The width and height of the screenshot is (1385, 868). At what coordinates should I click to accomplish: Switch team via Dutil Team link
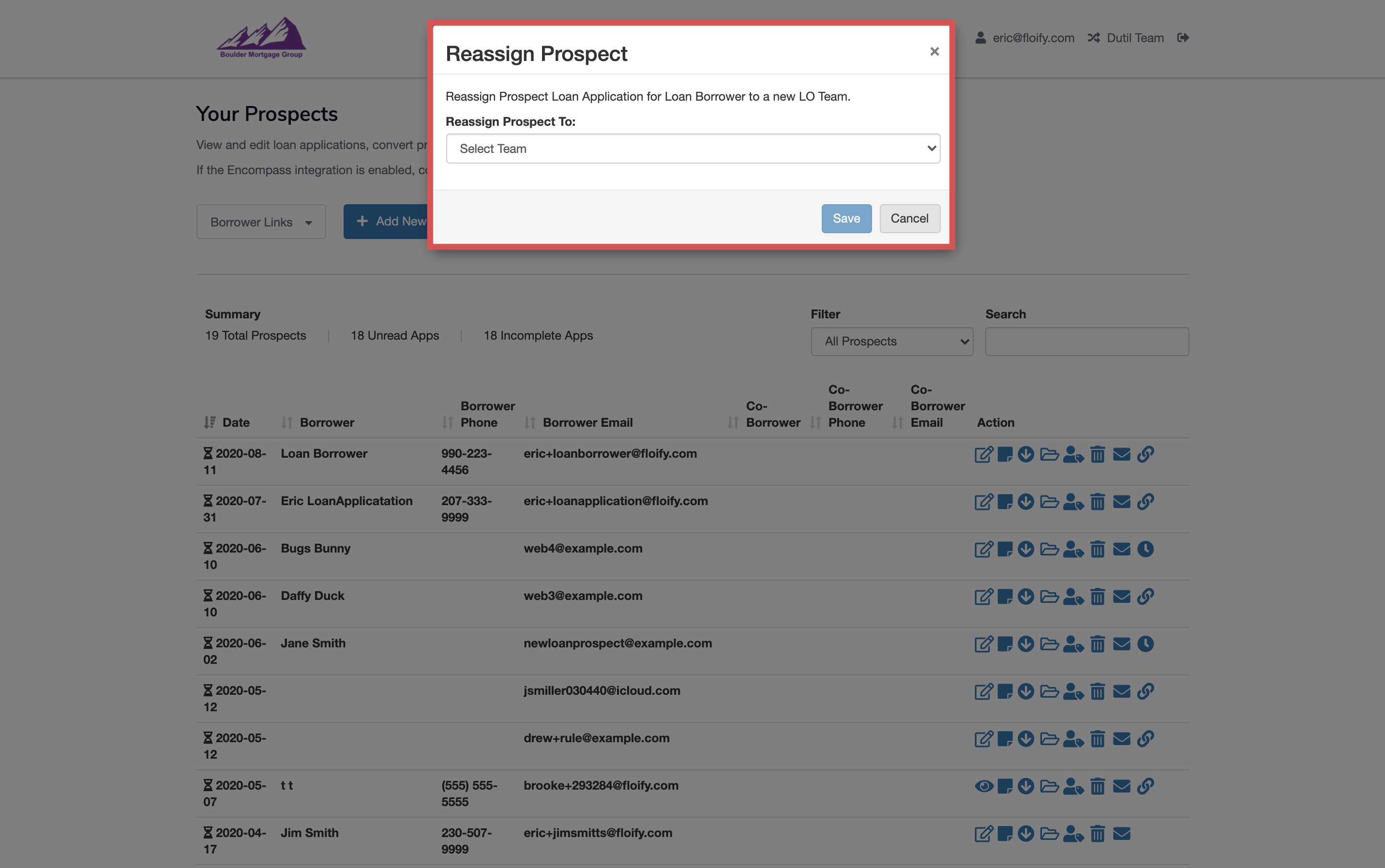[x=1126, y=38]
